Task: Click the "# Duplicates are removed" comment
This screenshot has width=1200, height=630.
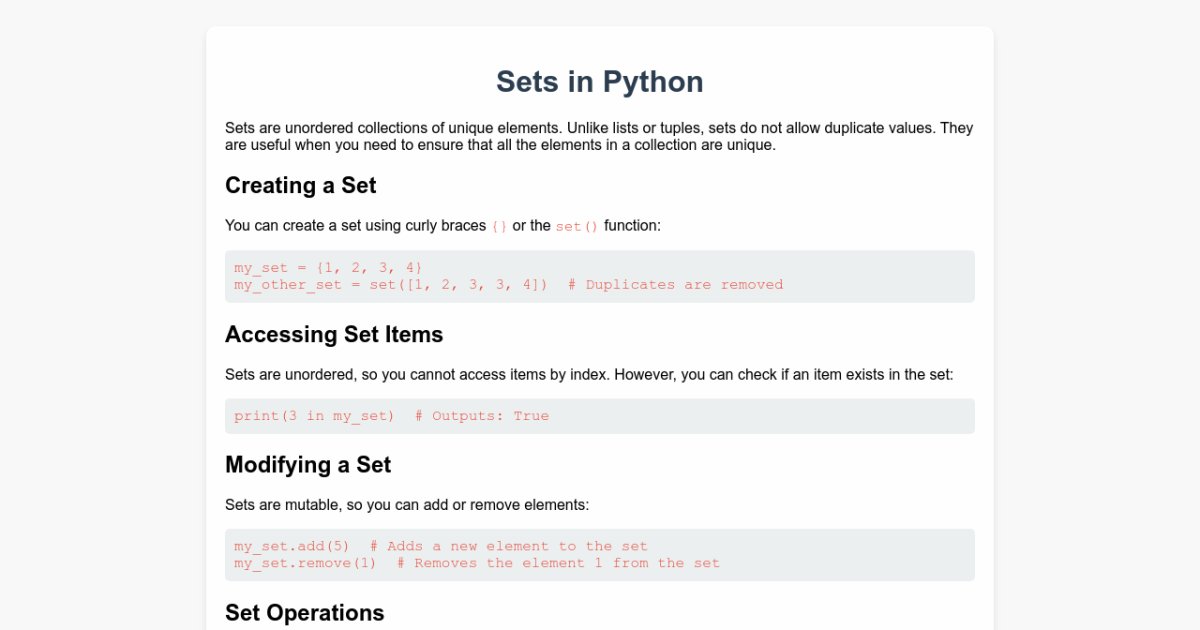Action: [x=675, y=285]
